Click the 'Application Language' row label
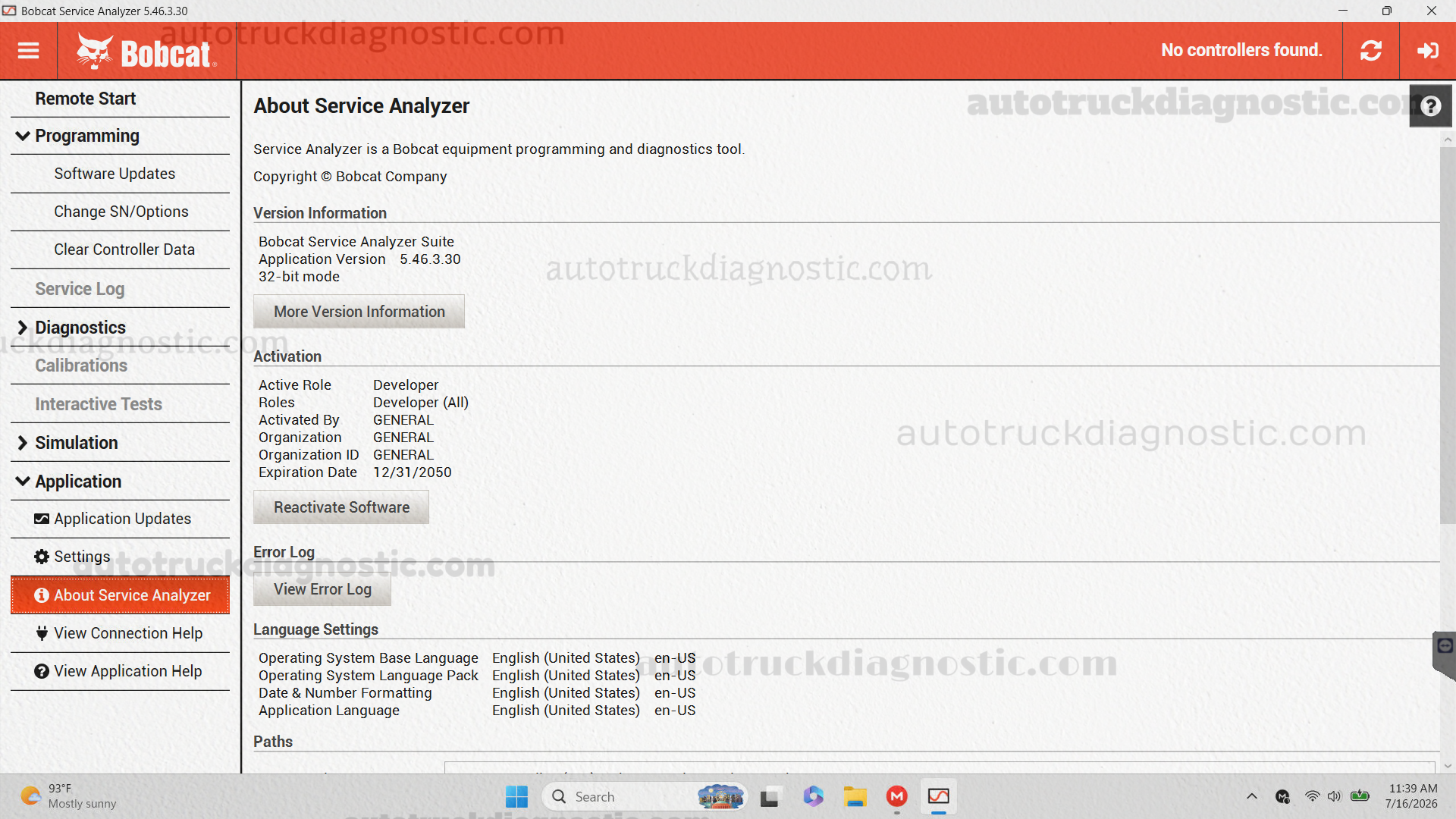Screen dimensions: 1456x819 click(328, 711)
